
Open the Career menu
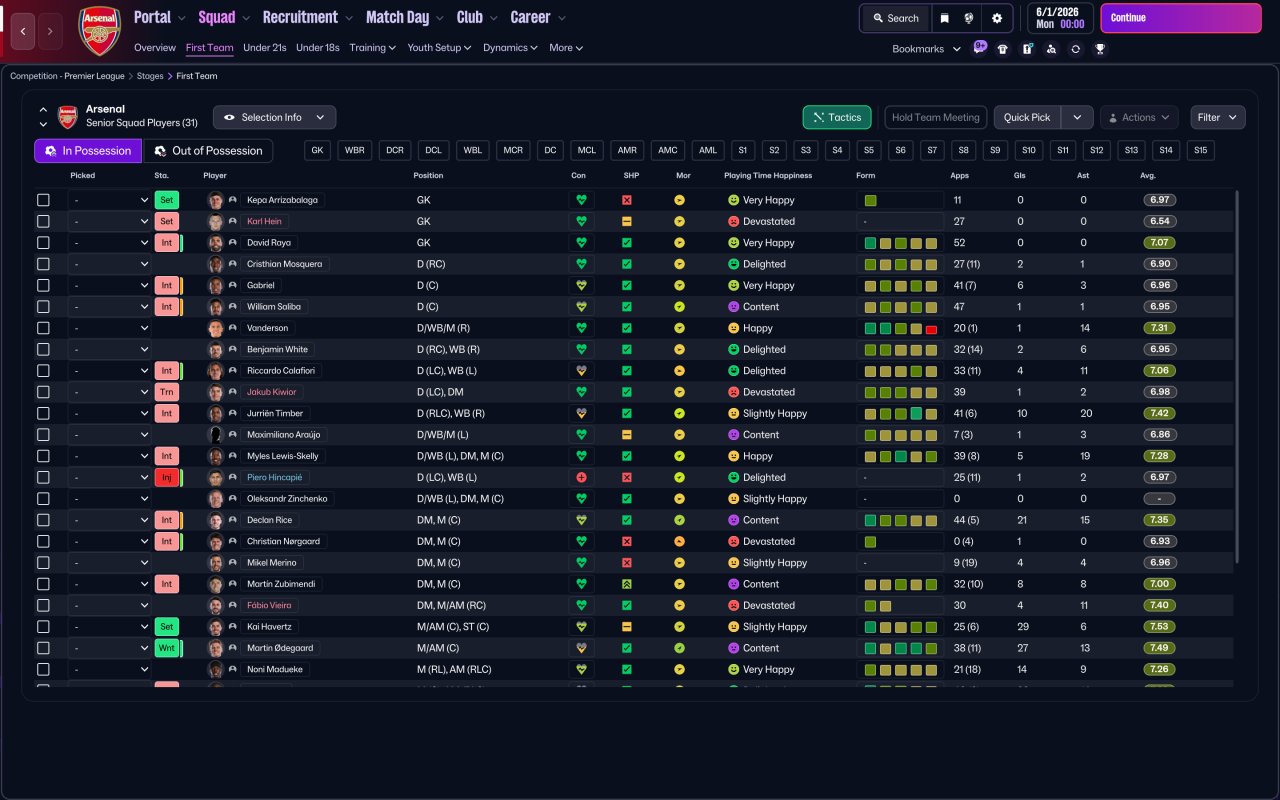click(538, 17)
